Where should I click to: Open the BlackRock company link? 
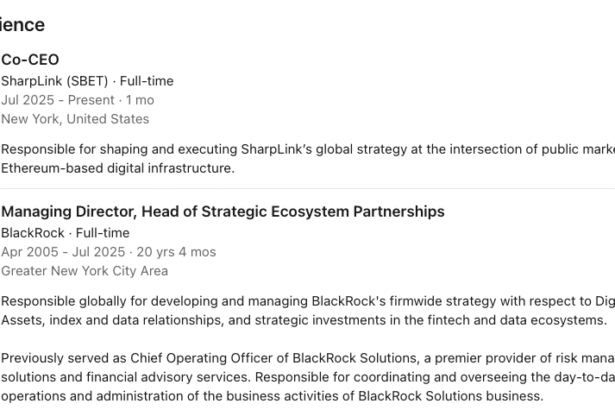click(x=30, y=233)
